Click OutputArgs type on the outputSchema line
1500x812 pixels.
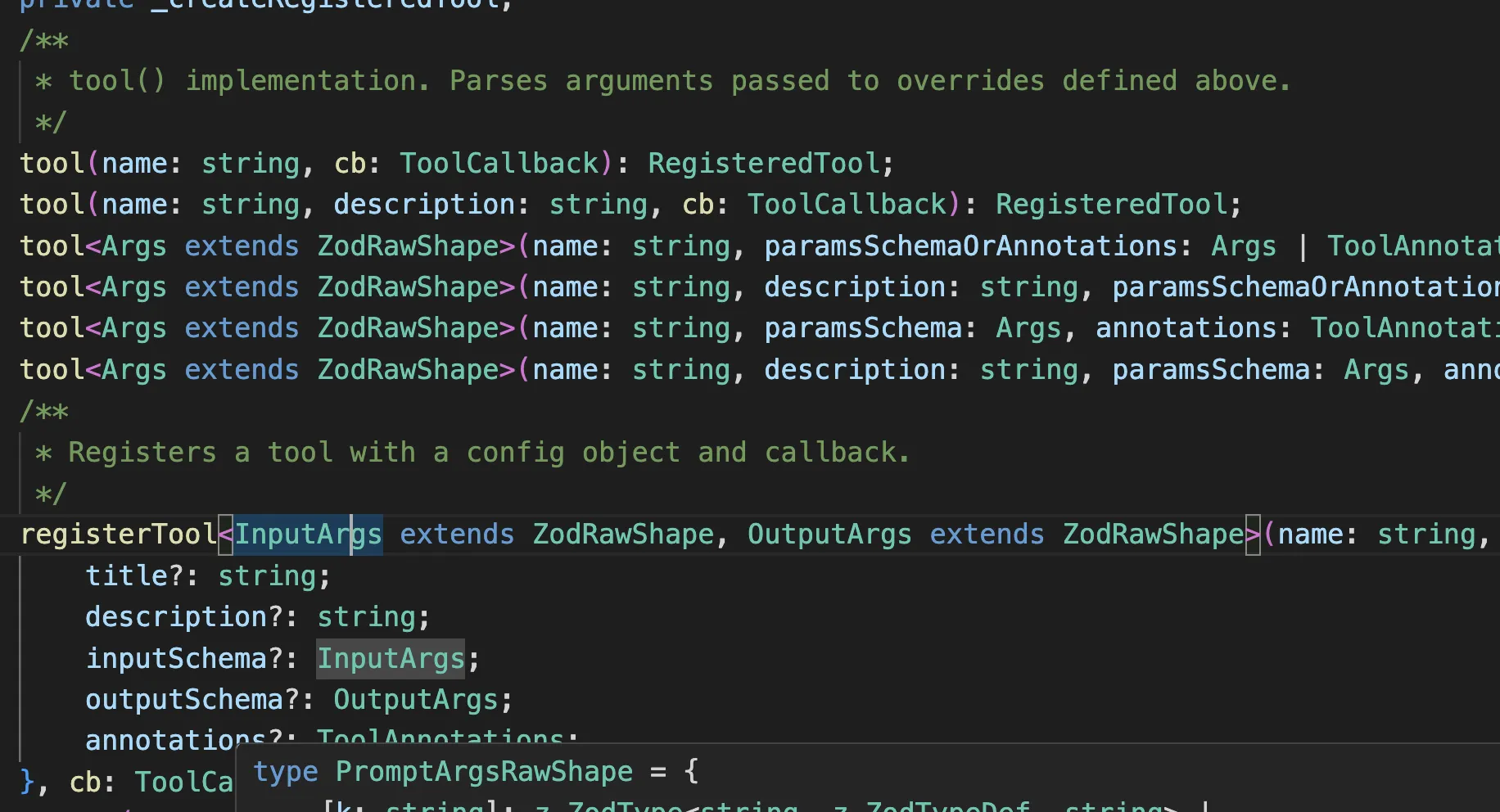click(x=415, y=700)
